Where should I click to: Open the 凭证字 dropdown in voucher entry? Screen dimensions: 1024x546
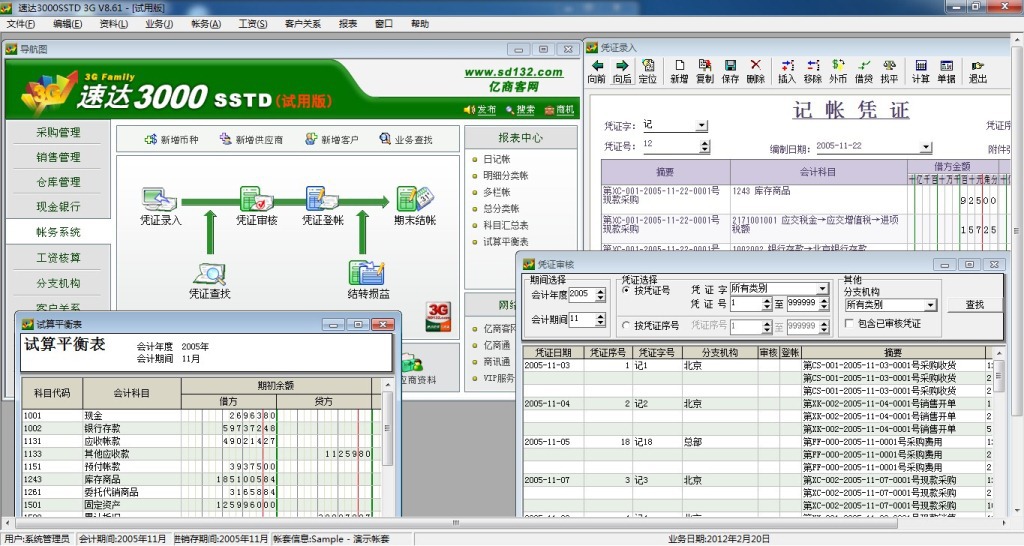701,125
